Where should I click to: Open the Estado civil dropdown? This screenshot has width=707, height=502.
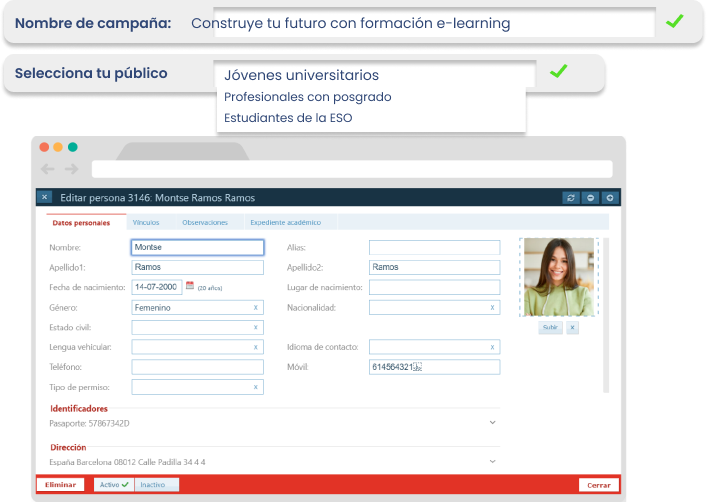point(197,327)
